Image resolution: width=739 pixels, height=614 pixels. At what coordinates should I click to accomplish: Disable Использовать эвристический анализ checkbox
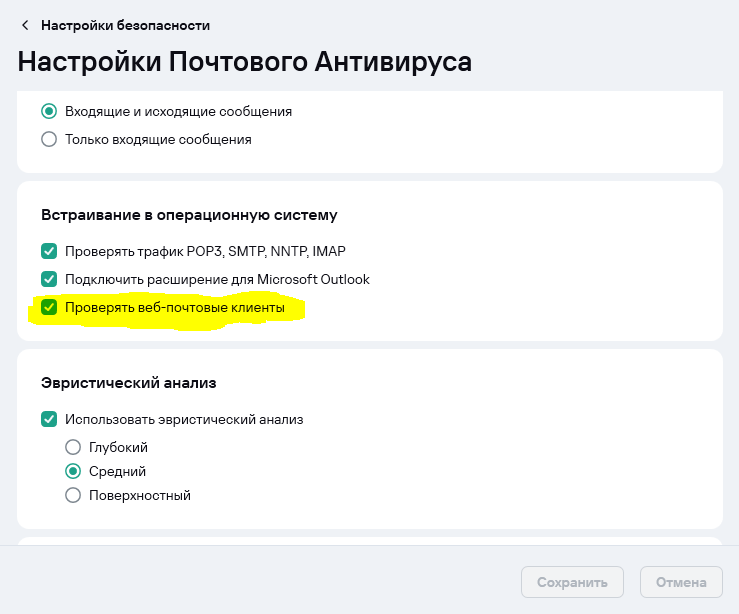(x=49, y=419)
